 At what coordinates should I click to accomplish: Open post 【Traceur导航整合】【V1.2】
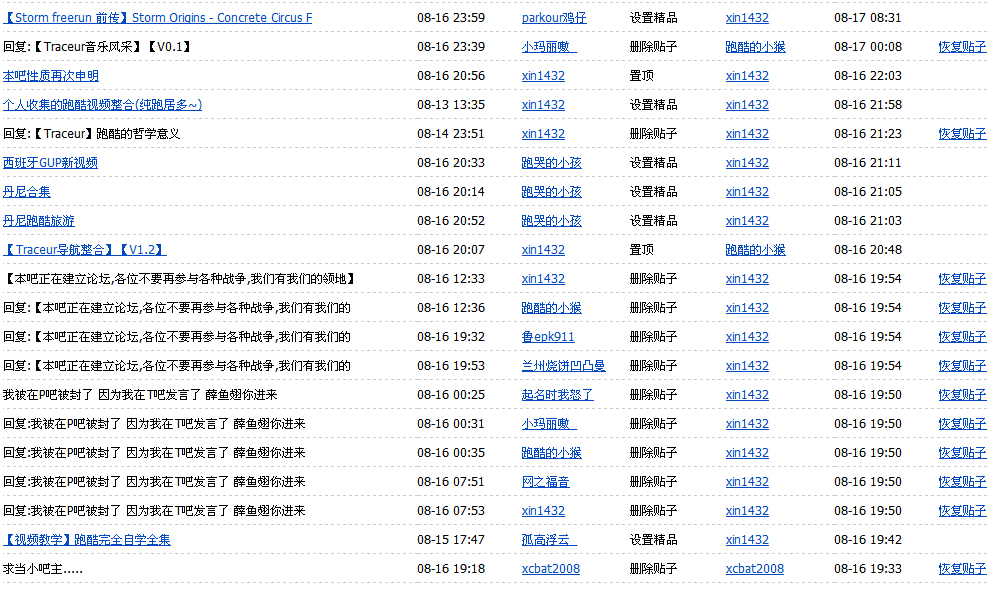pos(84,250)
